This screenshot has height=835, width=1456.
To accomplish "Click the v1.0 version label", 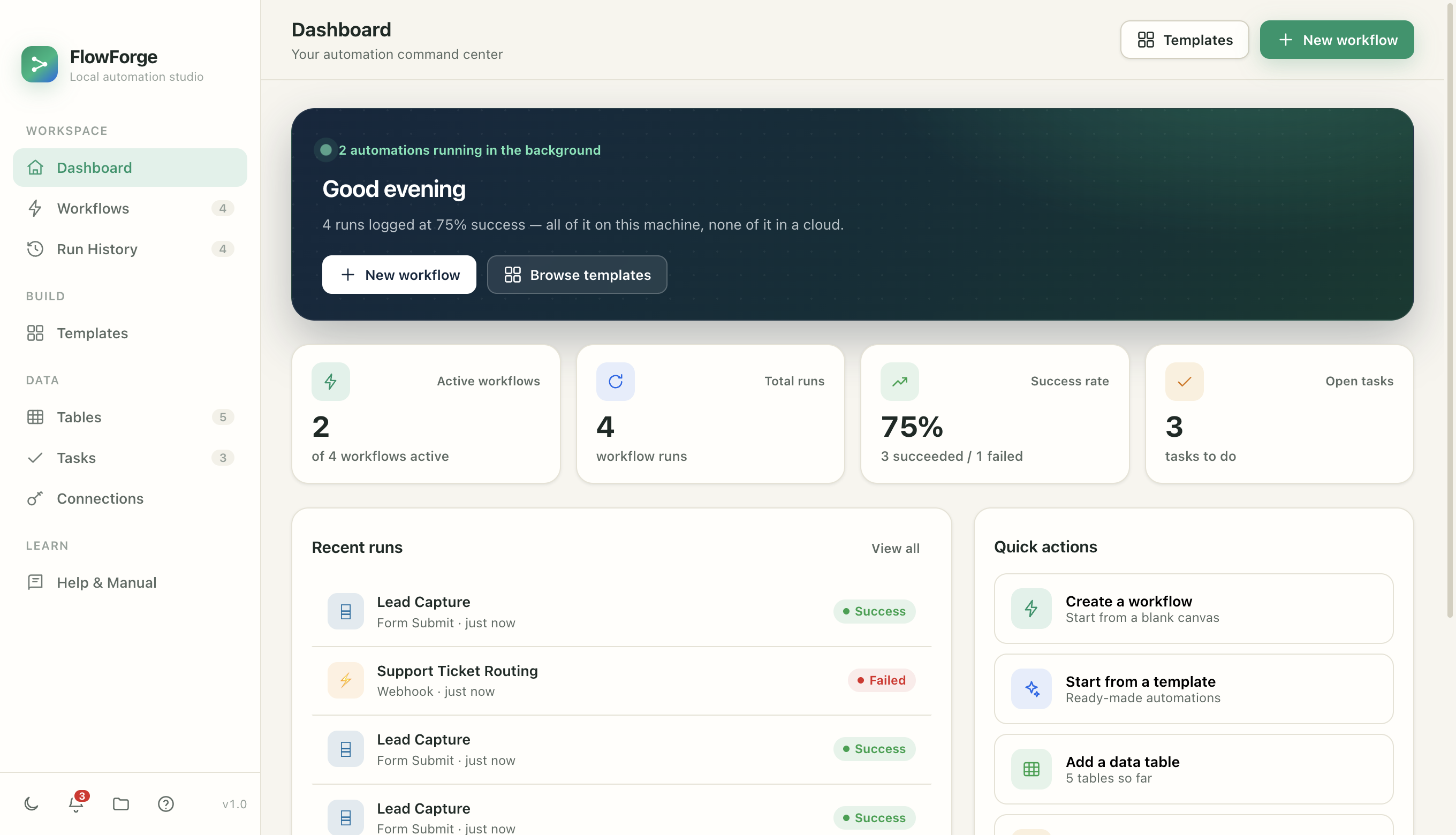I will coord(234,804).
